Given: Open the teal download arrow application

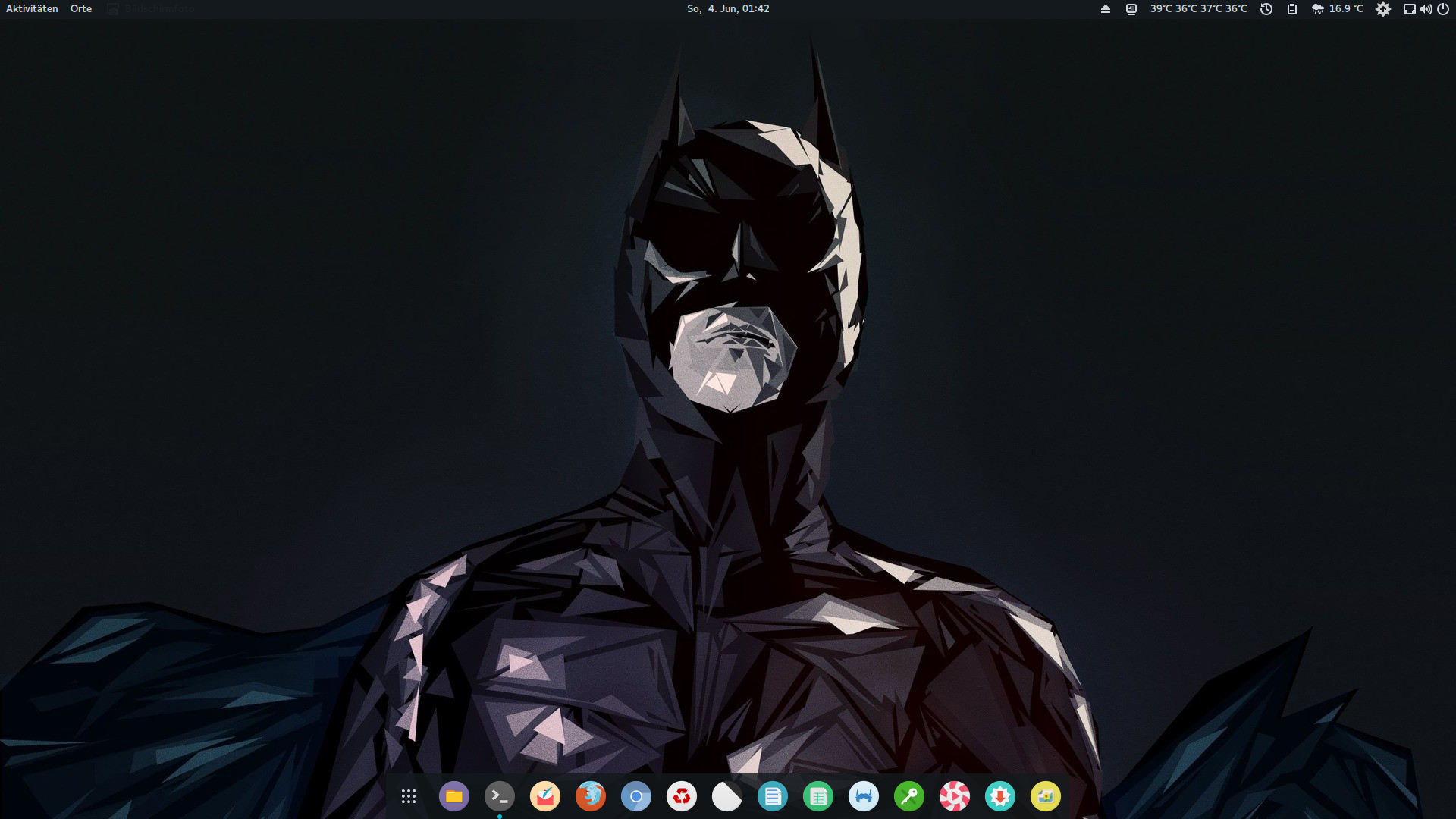Looking at the screenshot, I should tap(999, 796).
